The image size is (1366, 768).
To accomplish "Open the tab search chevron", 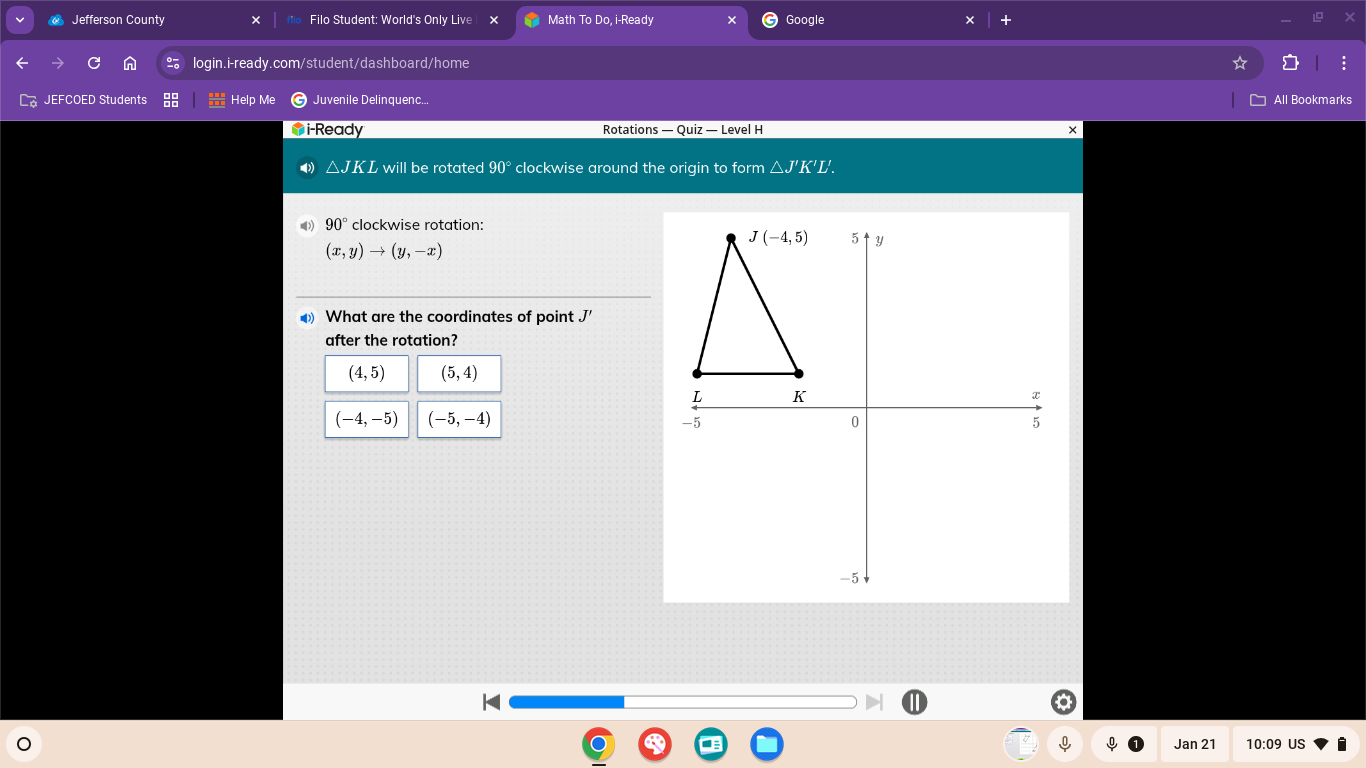I will [x=20, y=20].
